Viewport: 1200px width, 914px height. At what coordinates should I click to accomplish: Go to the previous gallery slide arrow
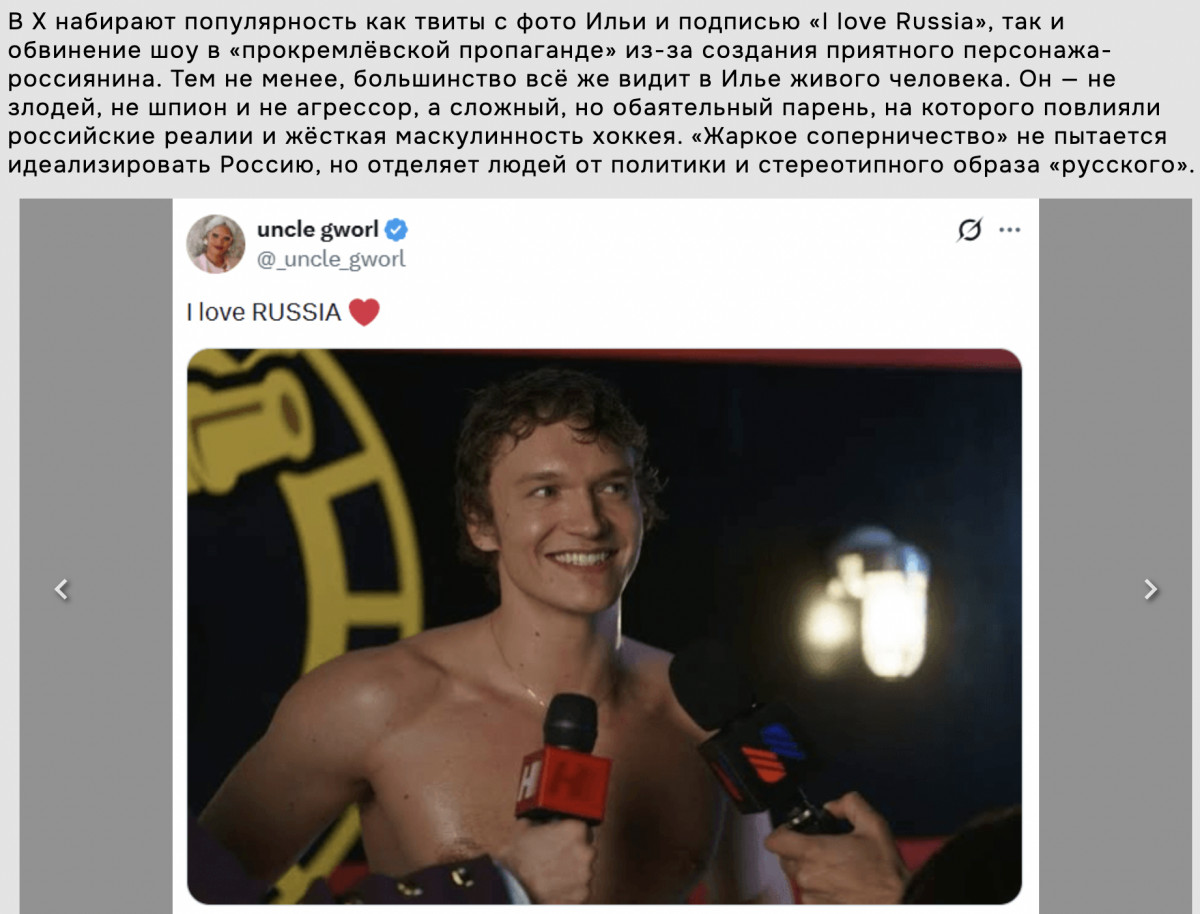tap(62, 590)
